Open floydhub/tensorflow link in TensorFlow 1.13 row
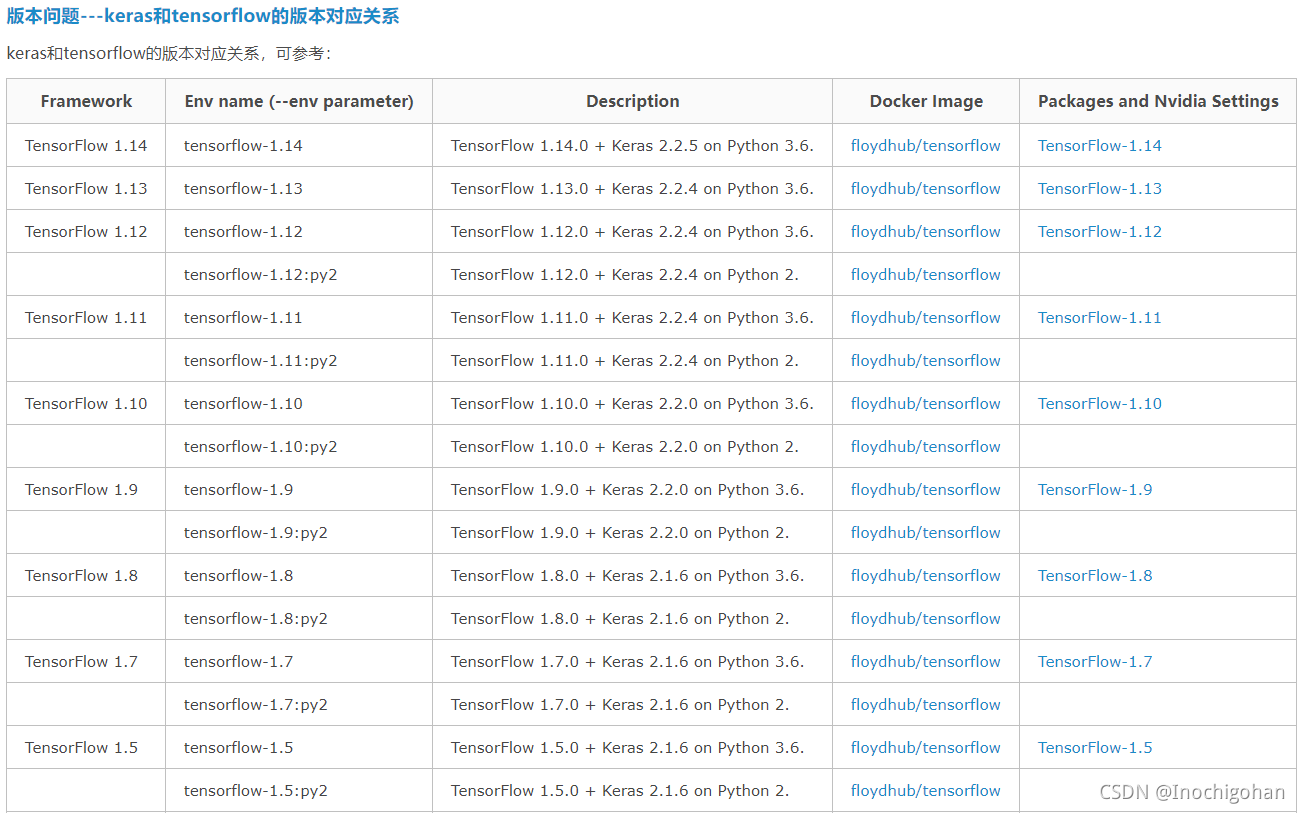 coord(925,188)
